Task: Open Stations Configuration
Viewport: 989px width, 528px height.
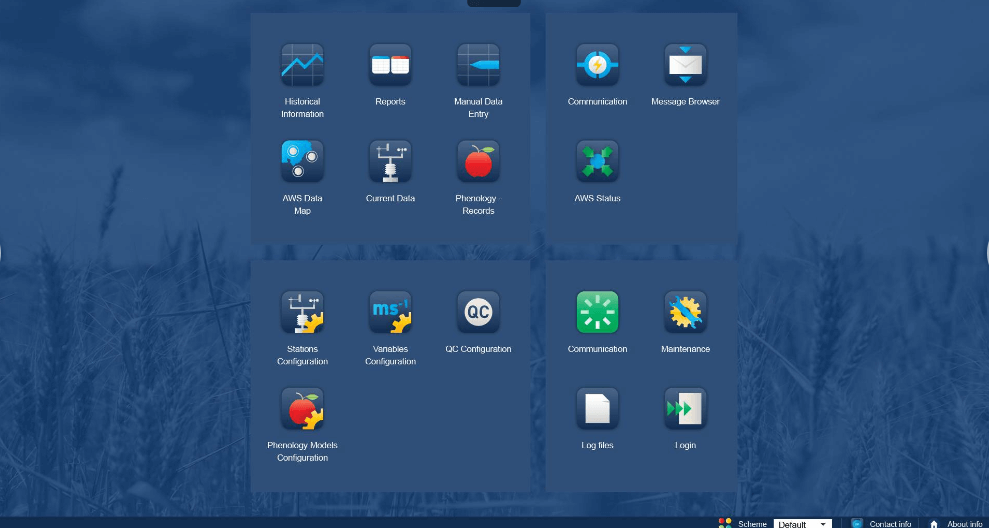Action: (302, 312)
